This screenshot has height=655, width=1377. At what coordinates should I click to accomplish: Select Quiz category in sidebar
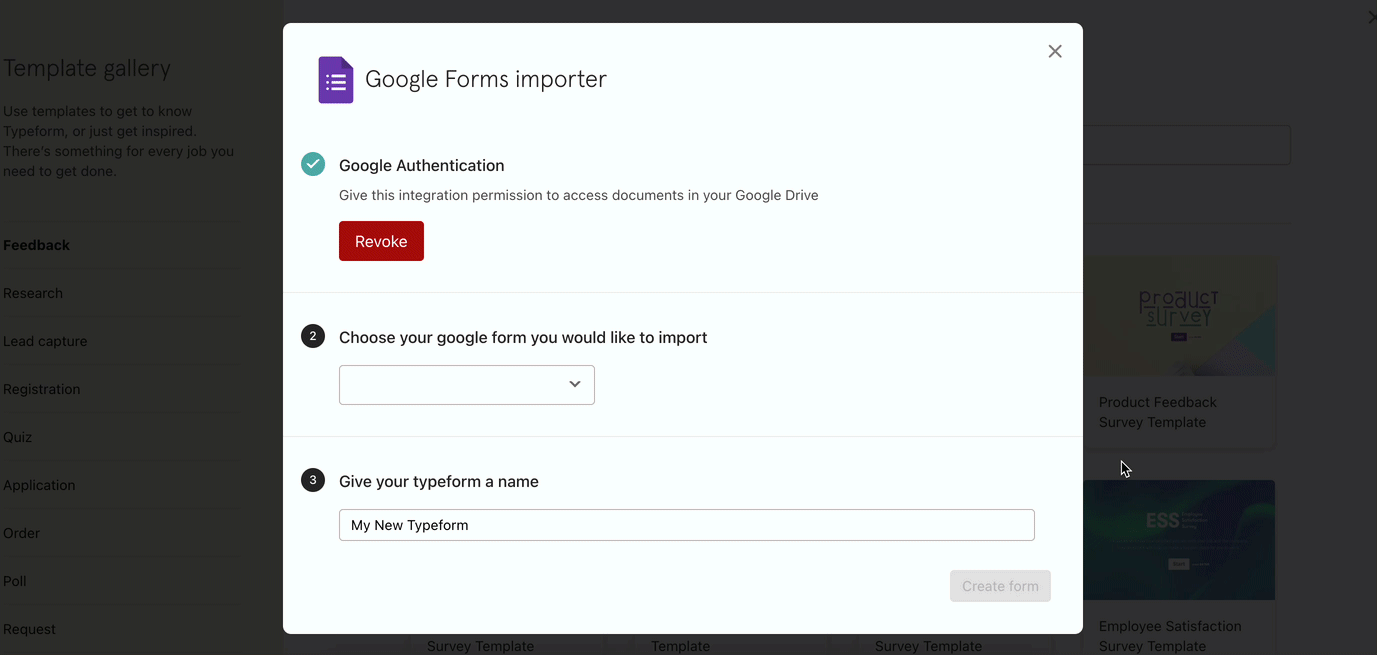[18, 437]
